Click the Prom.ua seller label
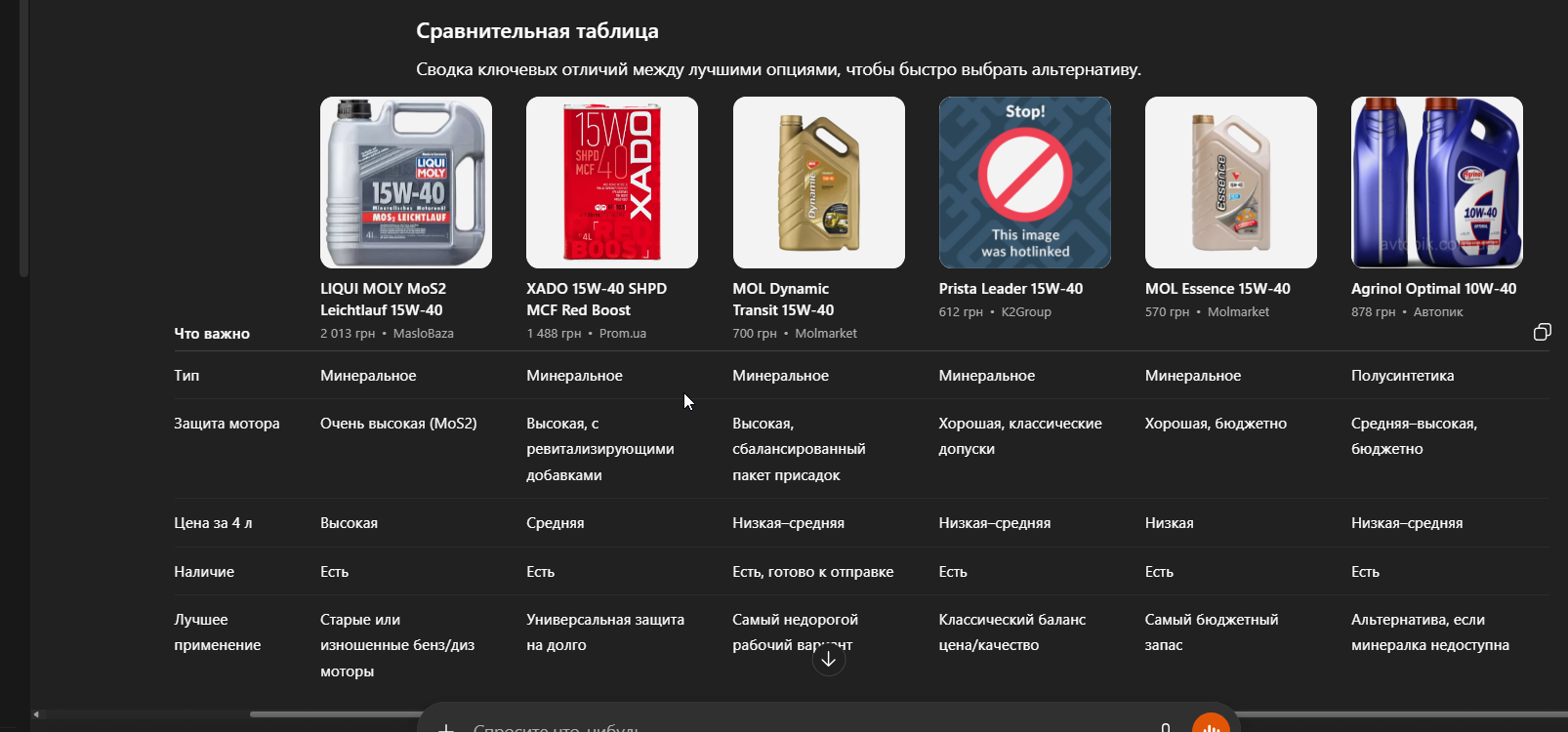This screenshot has height=732, width=1568. coord(623,334)
